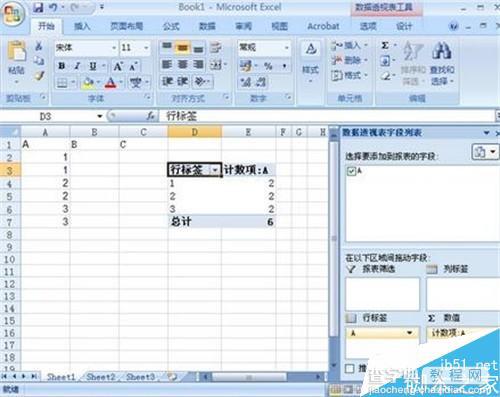The height and width of the screenshot is (397, 500).
Task: Click the Format cells button
Action: click(x=349, y=75)
